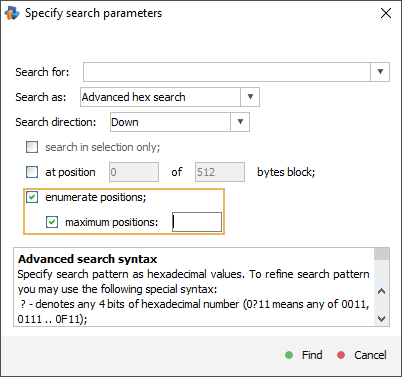The height and width of the screenshot is (377, 402).
Task: Click the 'Search direction:' label
Action: (56, 122)
